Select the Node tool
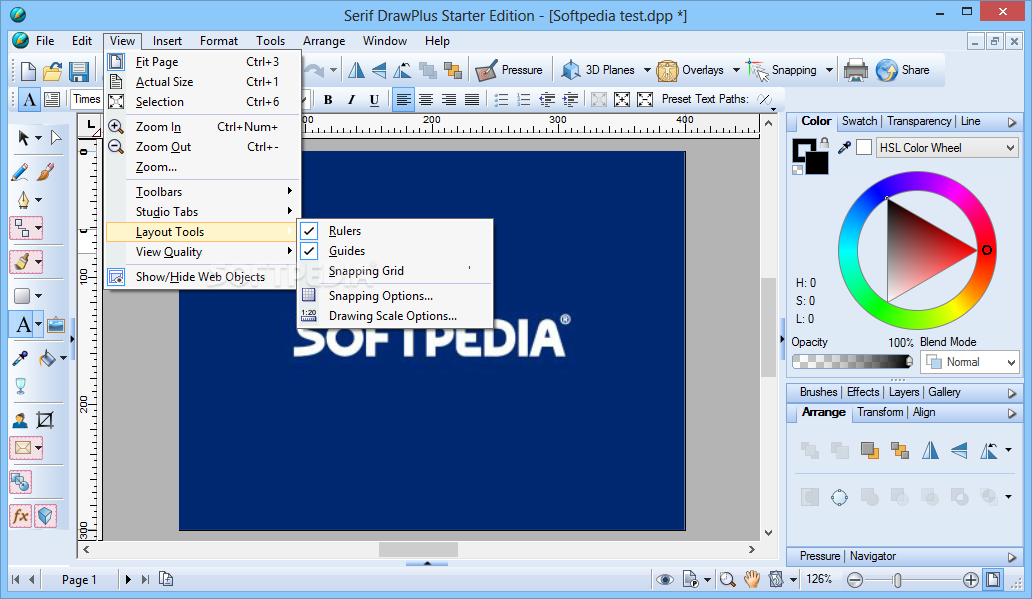Viewport: 1032px width, 599px height. pos(56,138)
